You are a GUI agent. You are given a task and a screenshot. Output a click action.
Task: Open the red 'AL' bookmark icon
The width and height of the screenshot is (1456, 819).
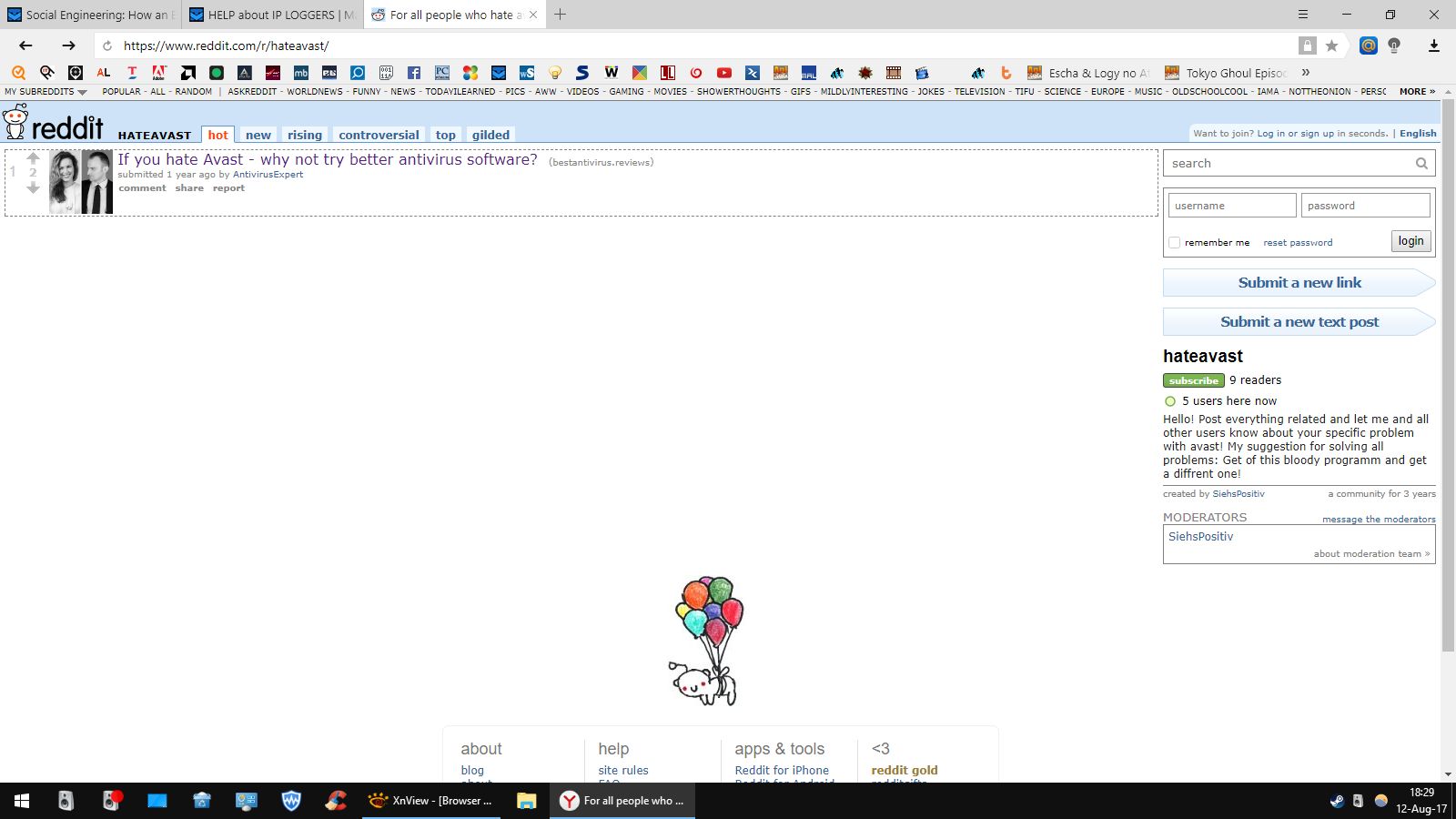point(104,73)
